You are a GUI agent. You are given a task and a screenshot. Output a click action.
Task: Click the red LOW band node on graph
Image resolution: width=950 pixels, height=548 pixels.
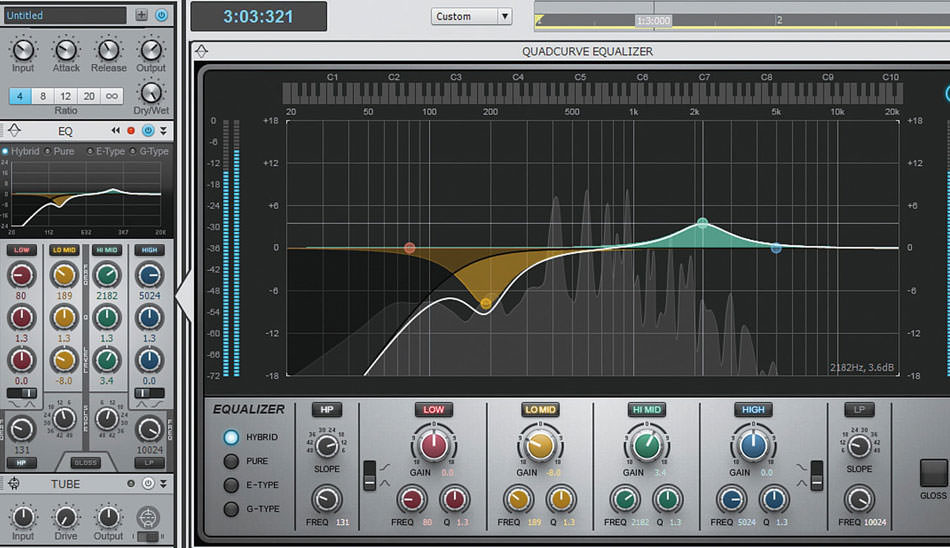pyautogui.click(x=410, y=247)
